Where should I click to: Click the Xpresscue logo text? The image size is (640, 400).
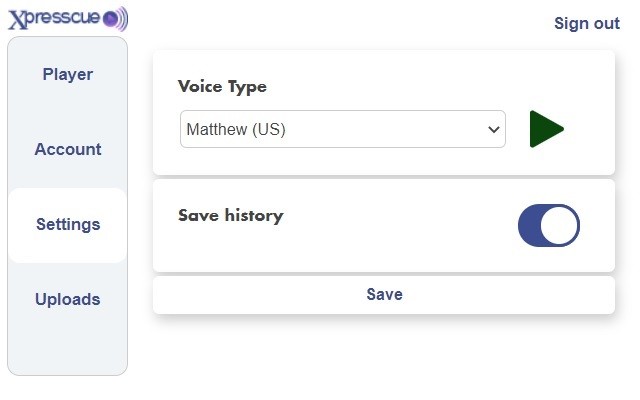pyautogui.click(x=50, y=18)
